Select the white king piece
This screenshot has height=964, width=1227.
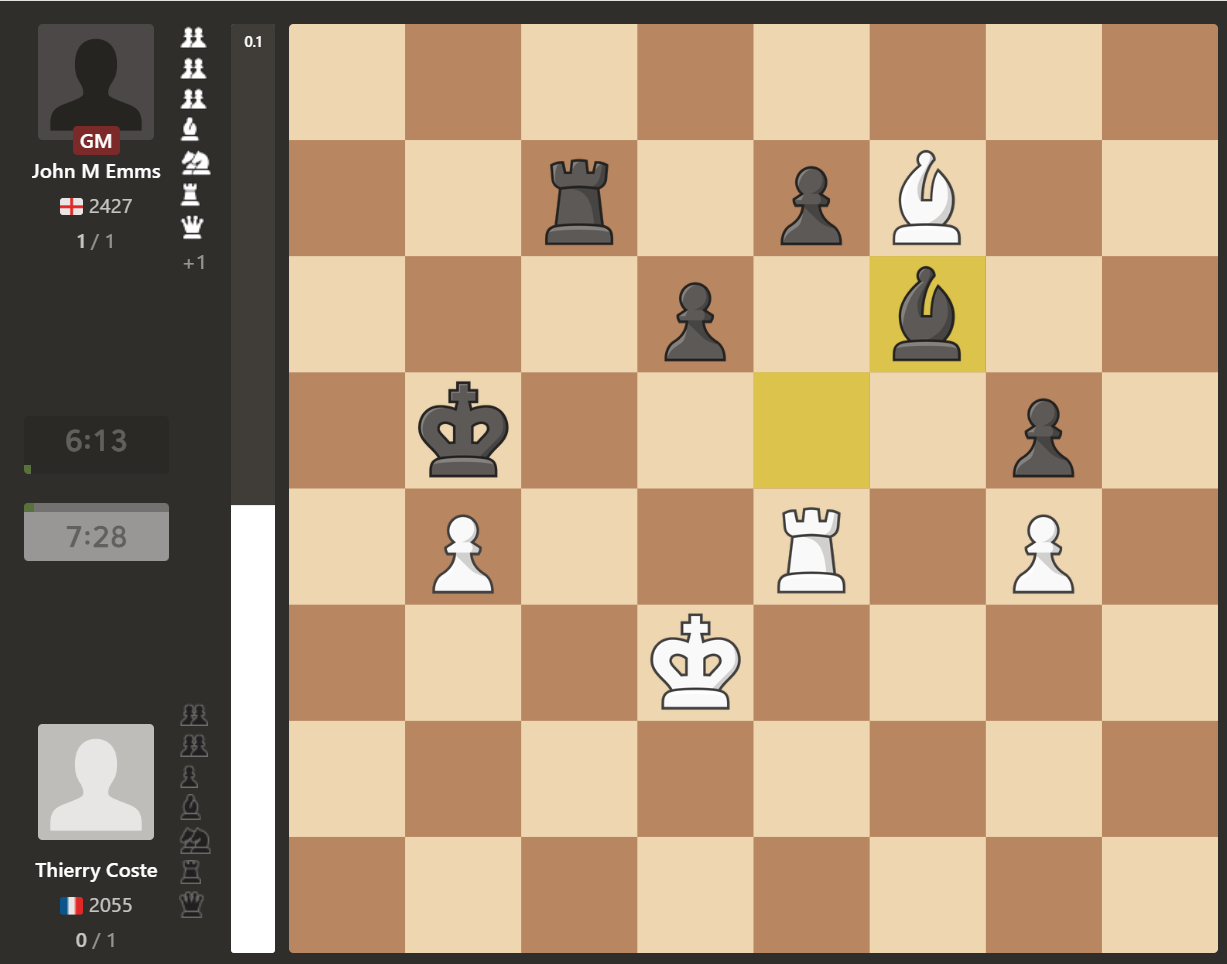point(695,663)
